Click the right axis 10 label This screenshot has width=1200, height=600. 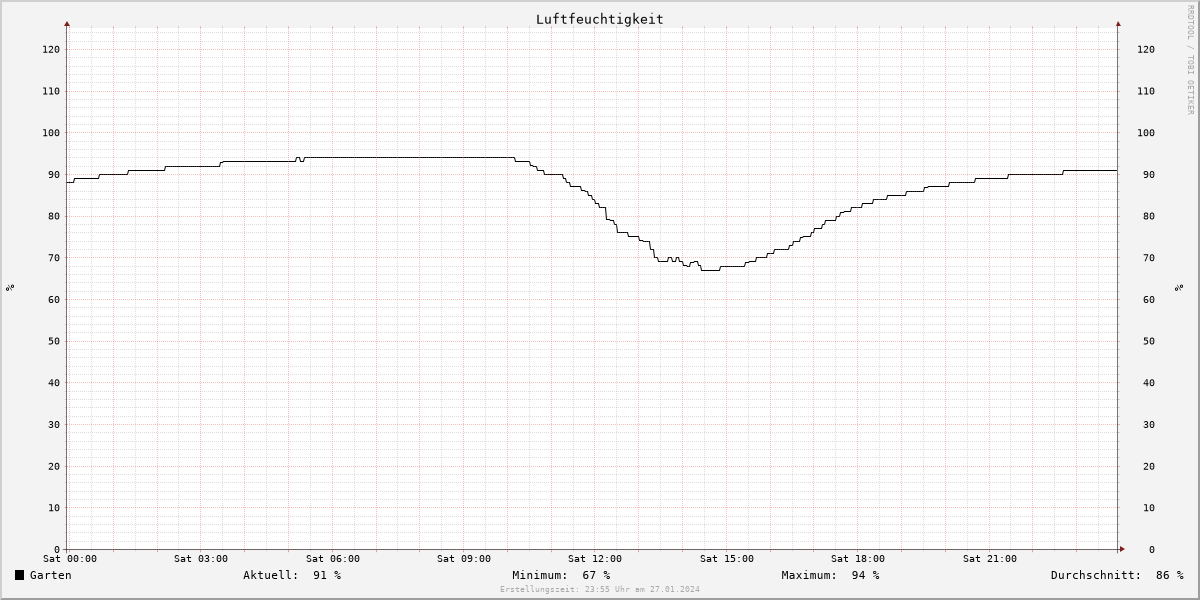click(1149, 508)
